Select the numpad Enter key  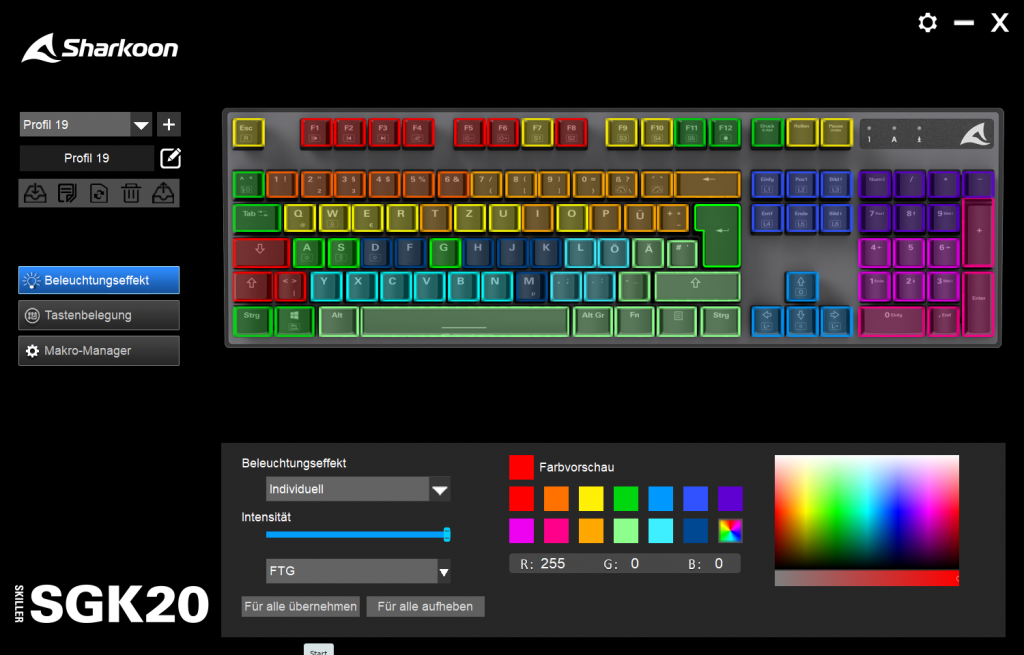pos(978,304)
